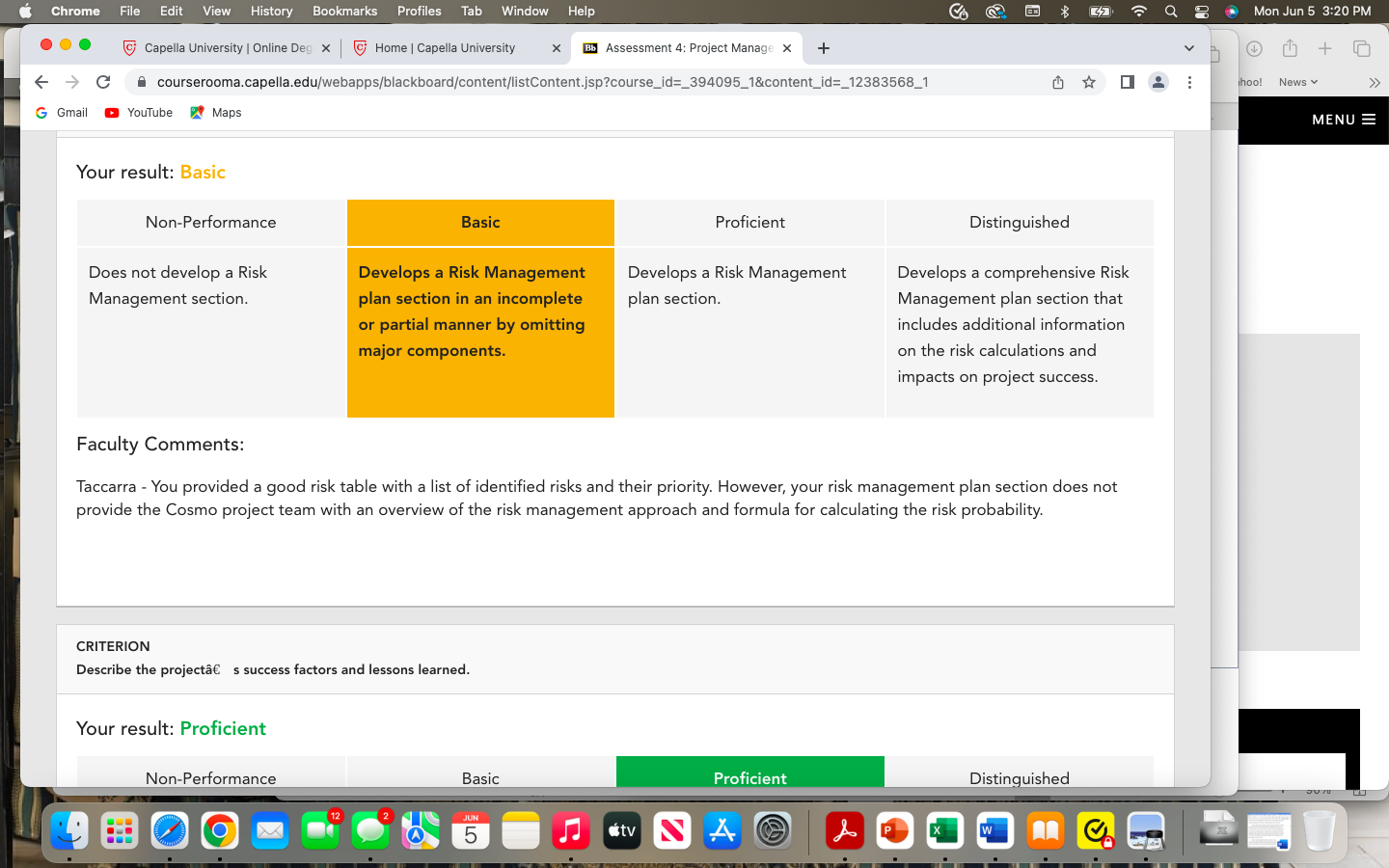1389x868 pixels.
Task: Open Launchpad from the Dock
Action: click(120, 830)
